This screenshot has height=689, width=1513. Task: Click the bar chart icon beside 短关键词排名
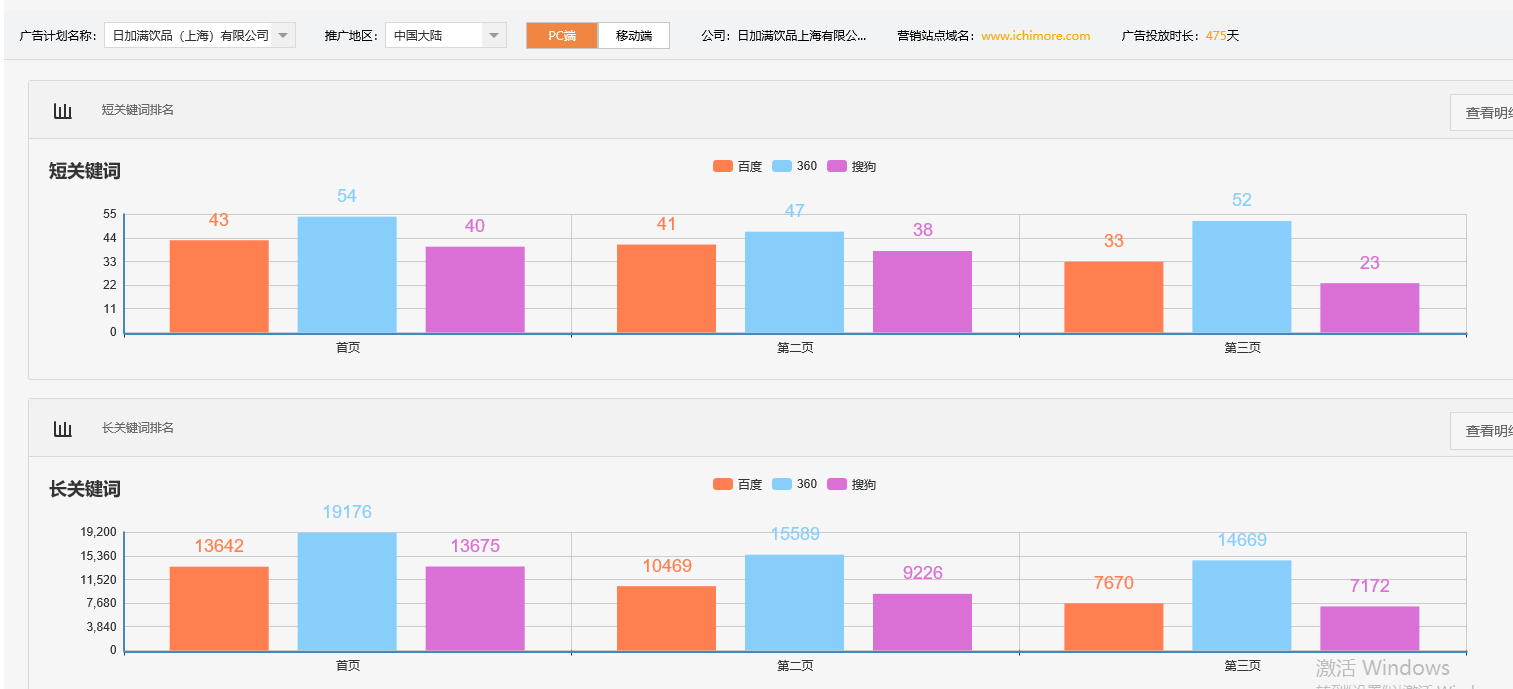63,111
